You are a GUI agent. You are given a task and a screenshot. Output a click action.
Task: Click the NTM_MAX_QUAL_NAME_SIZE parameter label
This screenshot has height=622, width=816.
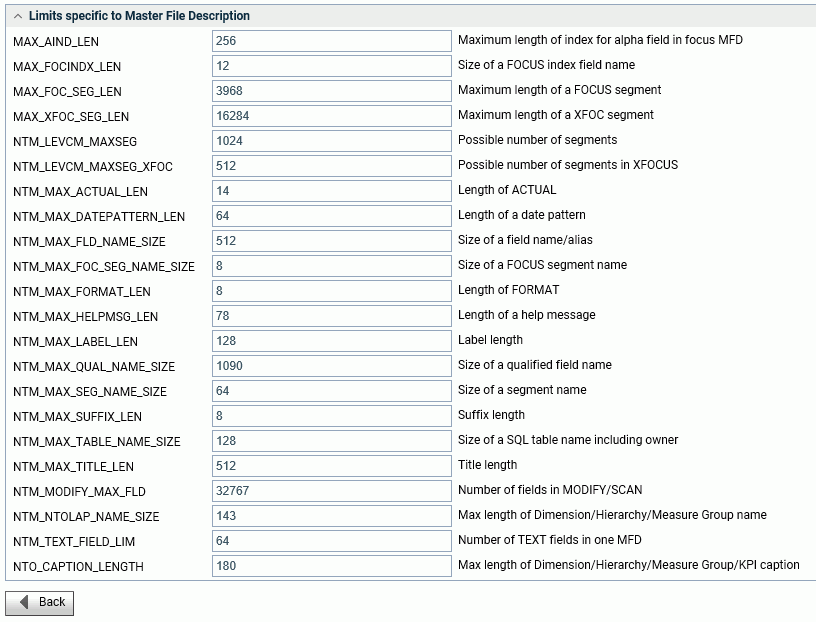(x=94, y=367)
